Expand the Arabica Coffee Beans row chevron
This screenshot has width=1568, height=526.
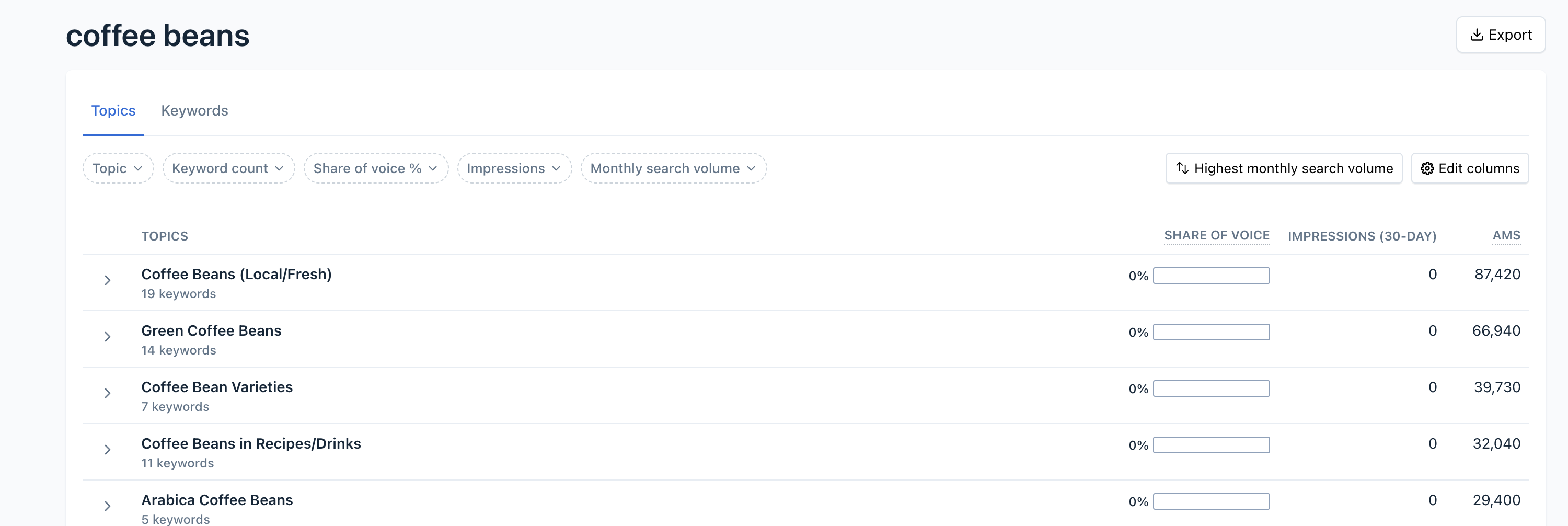107,507
